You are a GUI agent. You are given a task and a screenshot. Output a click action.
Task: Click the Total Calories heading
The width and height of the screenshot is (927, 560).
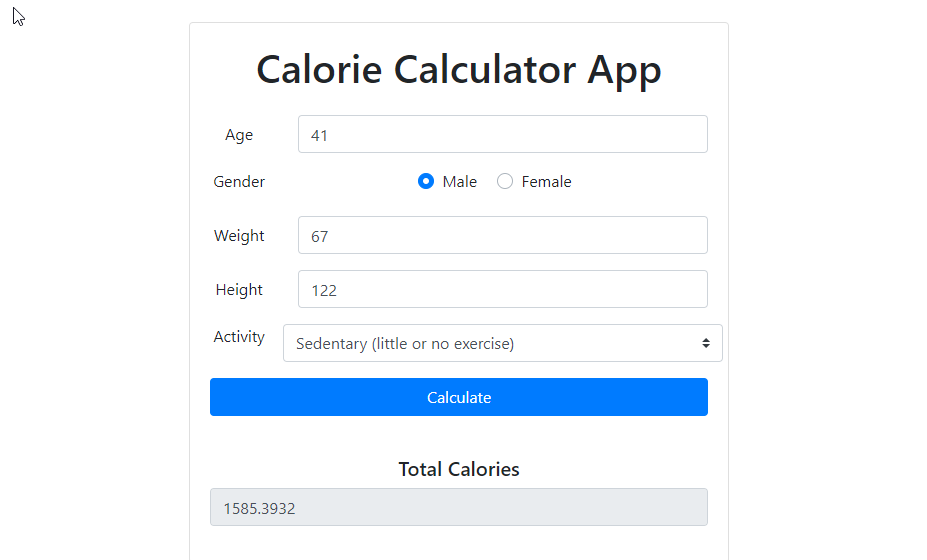pos(459,469)
